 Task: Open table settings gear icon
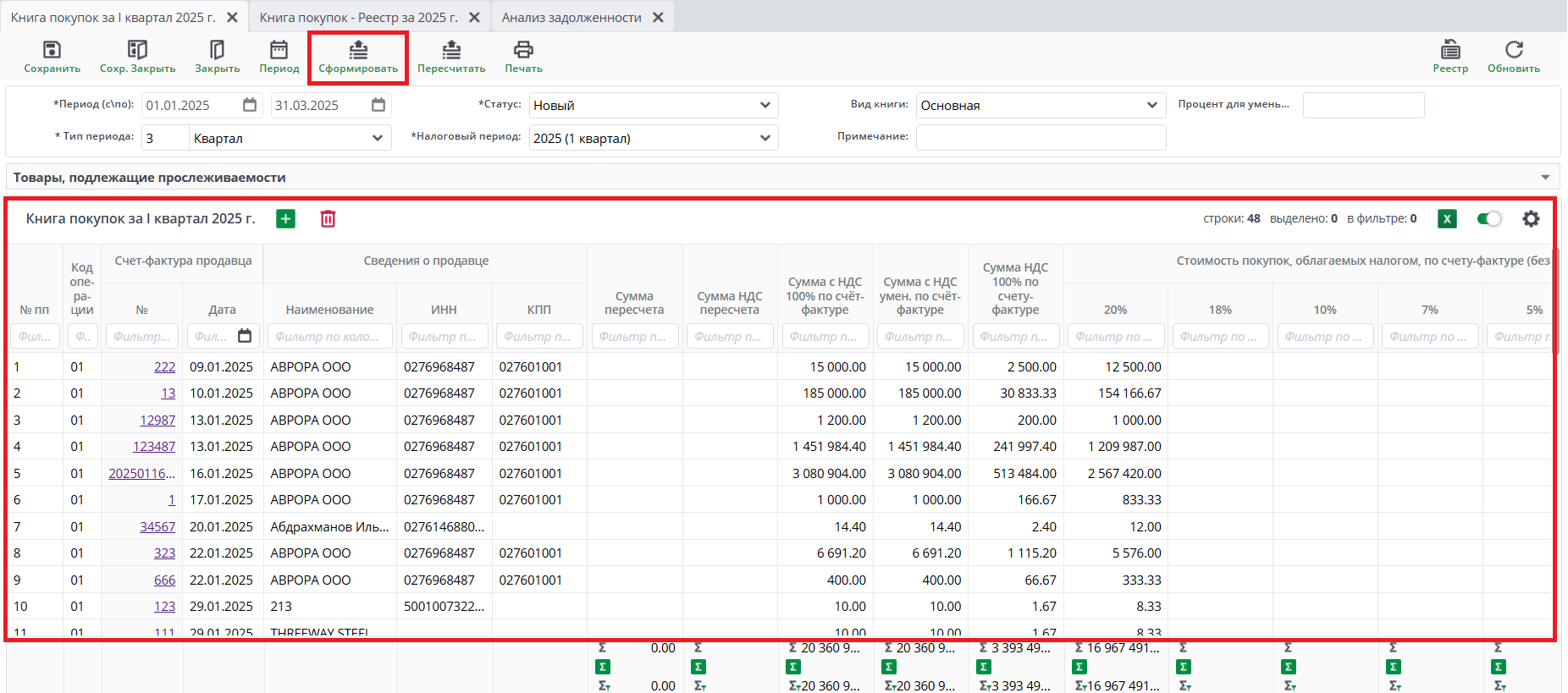[x=1531, y=219]
